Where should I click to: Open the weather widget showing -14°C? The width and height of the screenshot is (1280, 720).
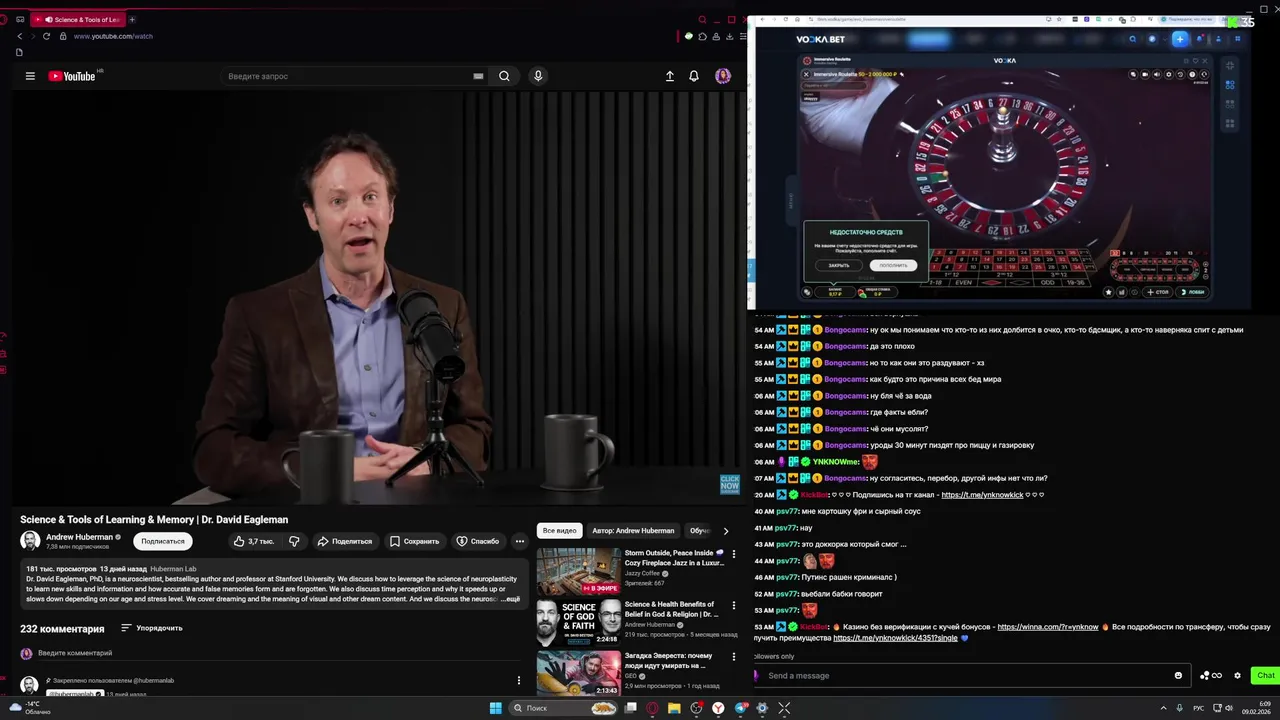pos(30,708)
